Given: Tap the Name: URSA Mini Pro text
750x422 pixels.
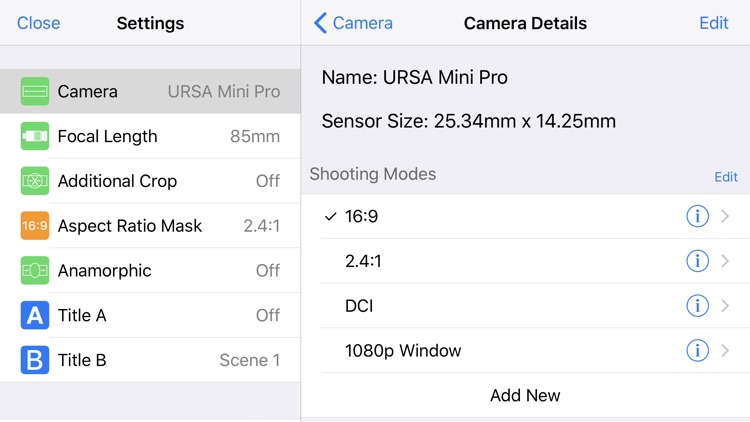Looking at the screenshot, I should [x=414, y=77].
